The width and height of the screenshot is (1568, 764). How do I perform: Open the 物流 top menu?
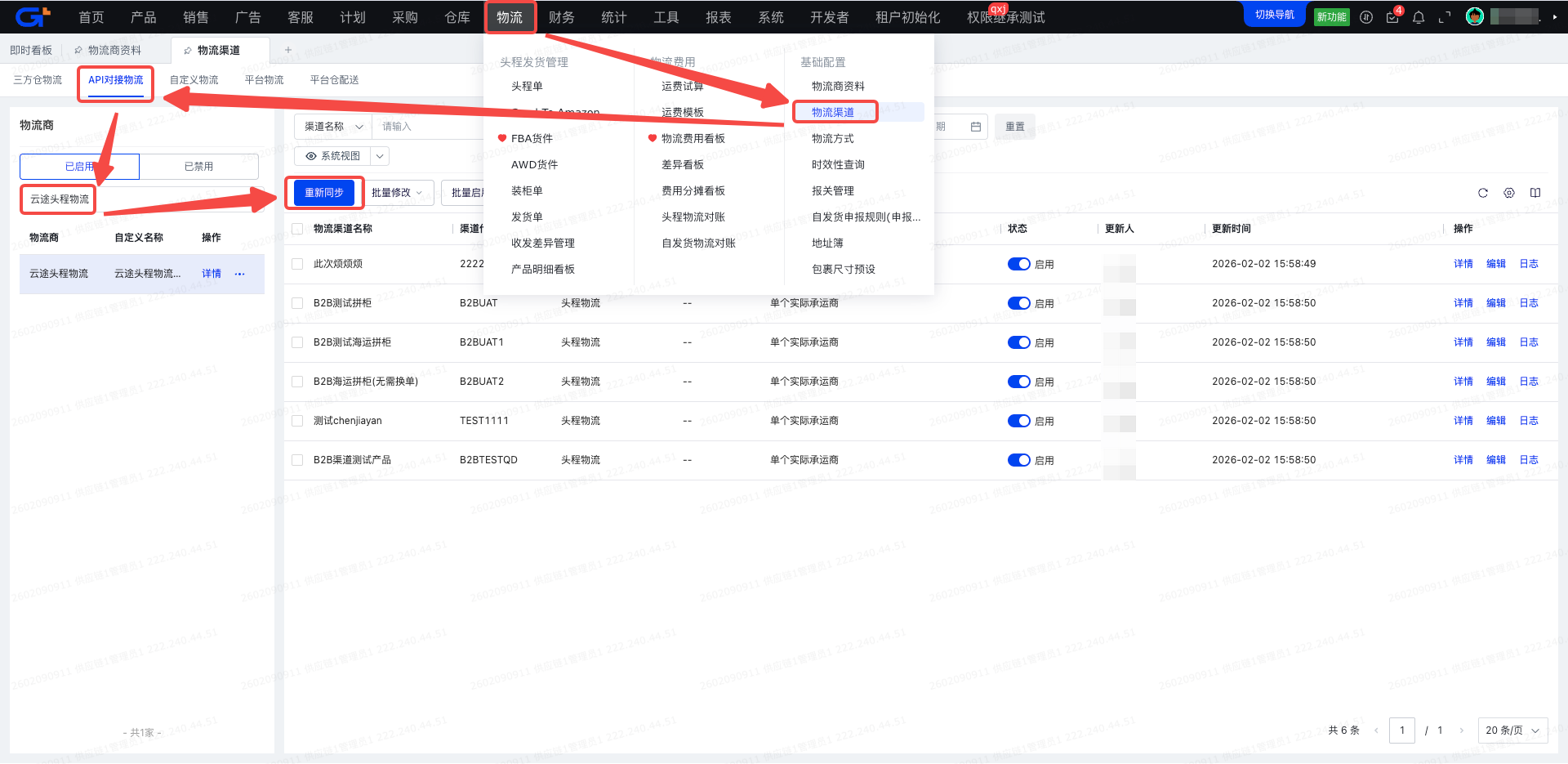[510, 17]
